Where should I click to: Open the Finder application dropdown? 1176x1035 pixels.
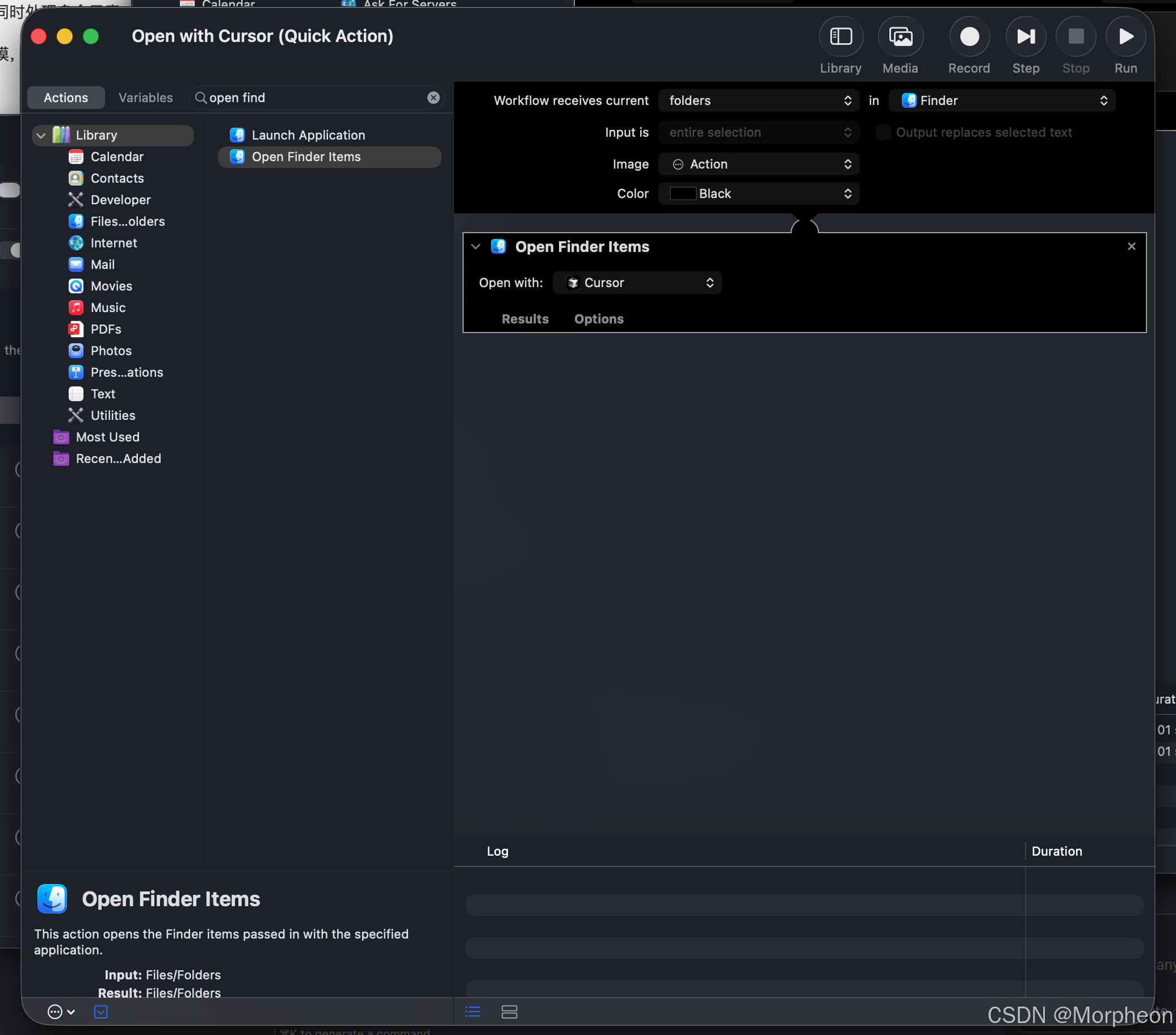pos(1001,100)
